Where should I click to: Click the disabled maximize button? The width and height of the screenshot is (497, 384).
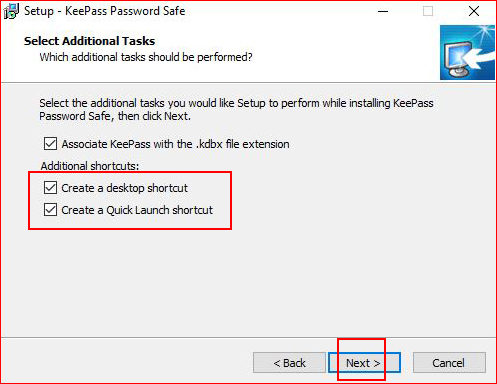(x=428, y=11)
